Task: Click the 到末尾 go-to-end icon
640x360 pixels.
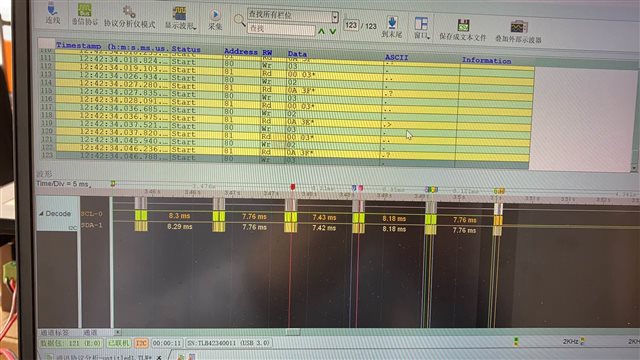Action: click(x=392, y=23)
